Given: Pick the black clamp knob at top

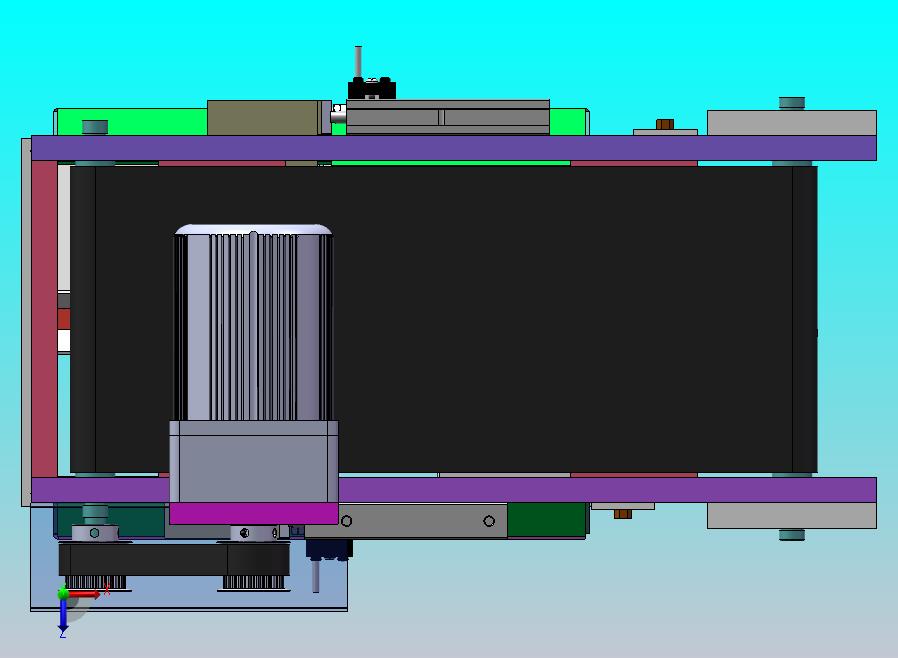Looking at the screenshot, I should (372, 89).
